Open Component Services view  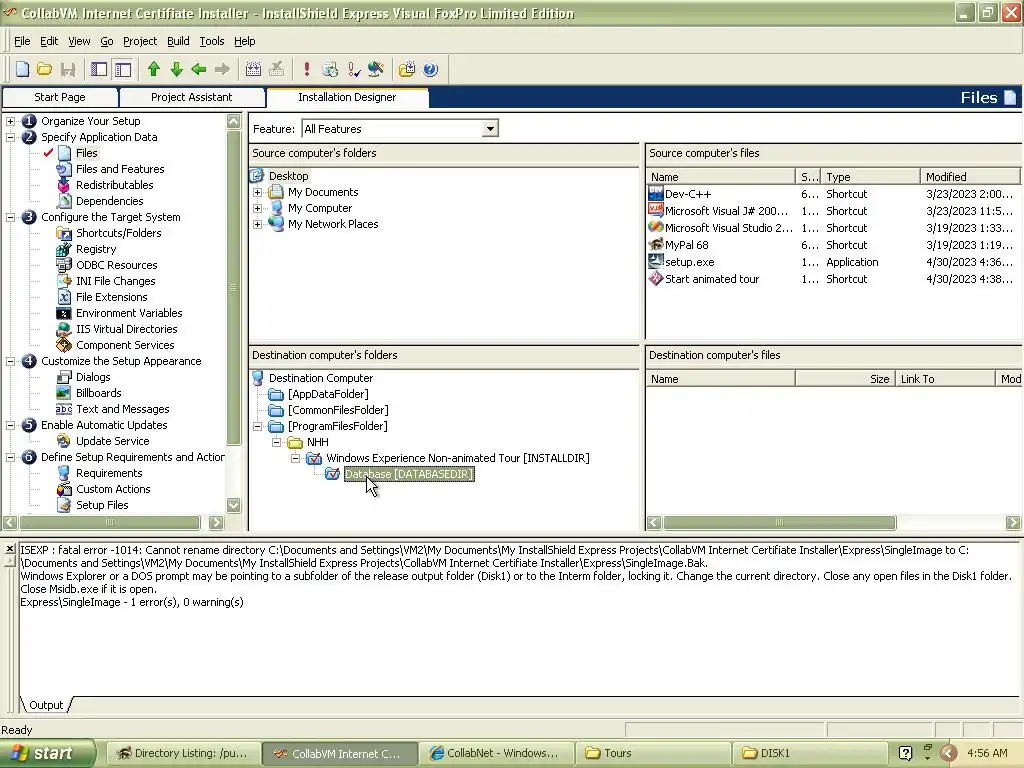click(125, 345)
